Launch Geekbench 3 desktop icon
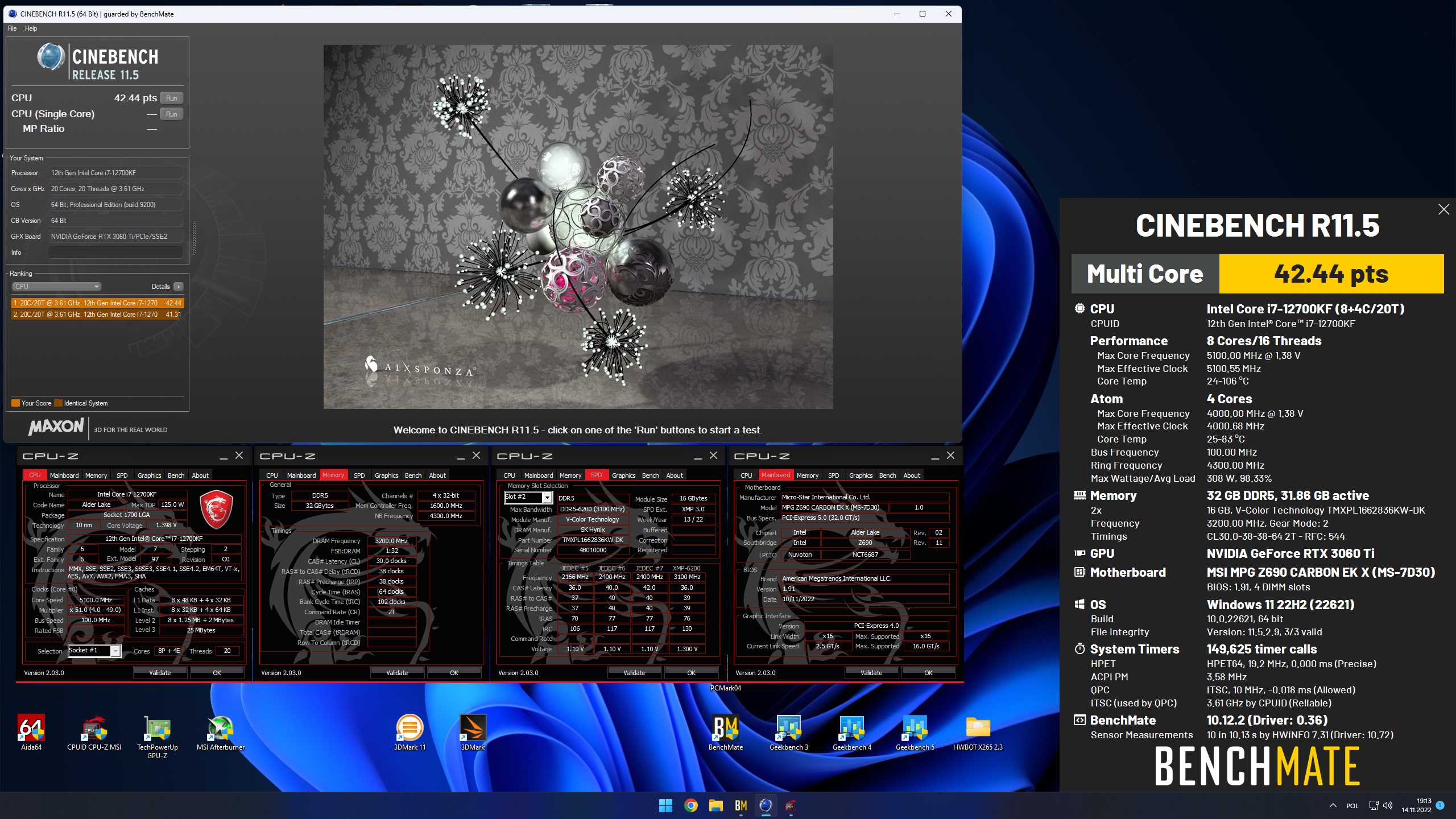Screen dimensions: 1456x819 [789, 733]
